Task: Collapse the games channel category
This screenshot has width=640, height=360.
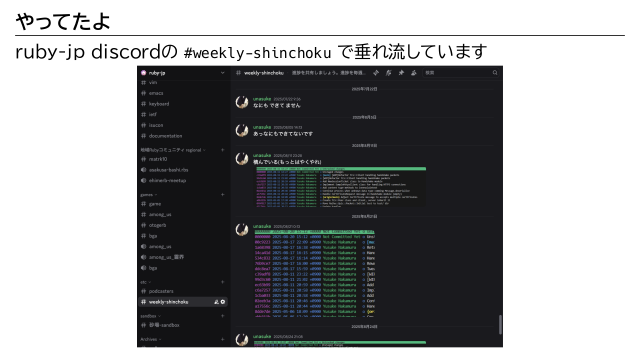Action: coord(149,195)
